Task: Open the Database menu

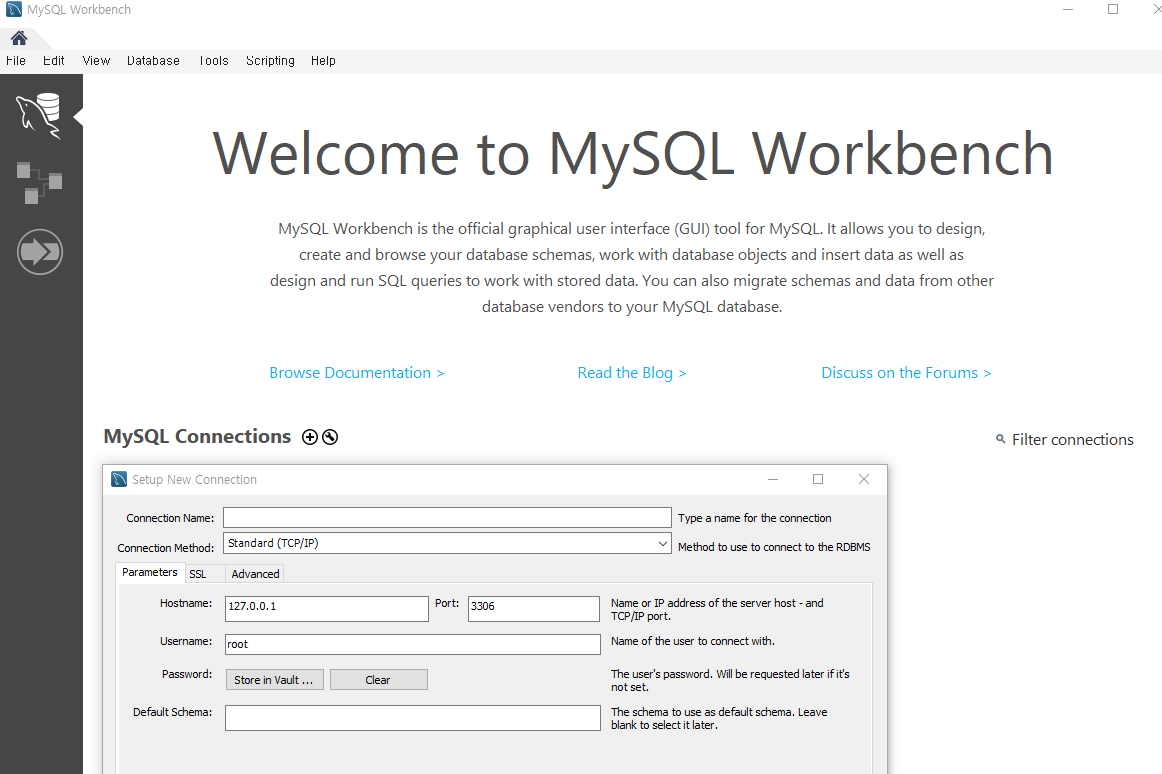Action: tap(153, 61)
